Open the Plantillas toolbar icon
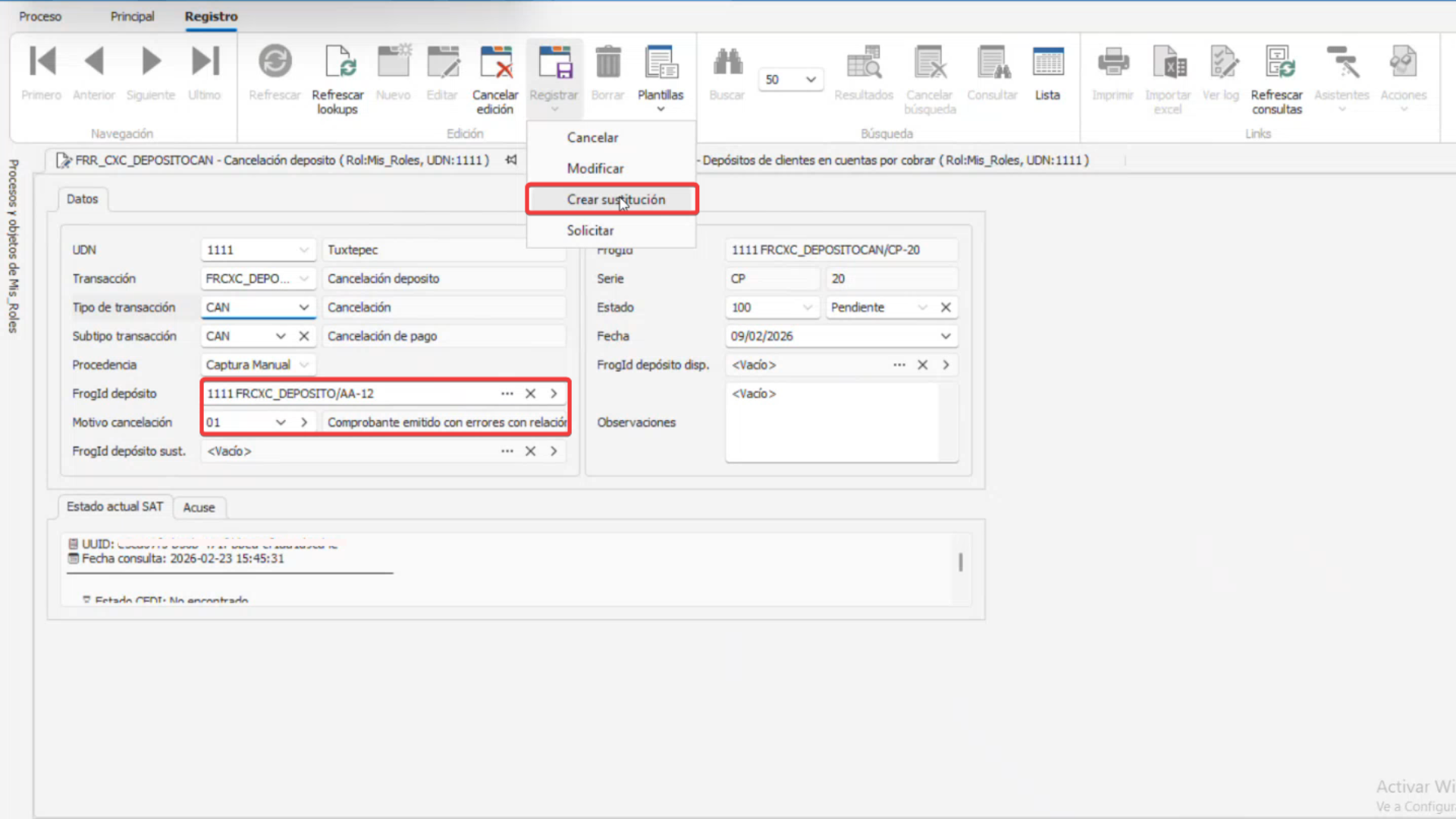The image size is (1456, 819). pos(660,63)
